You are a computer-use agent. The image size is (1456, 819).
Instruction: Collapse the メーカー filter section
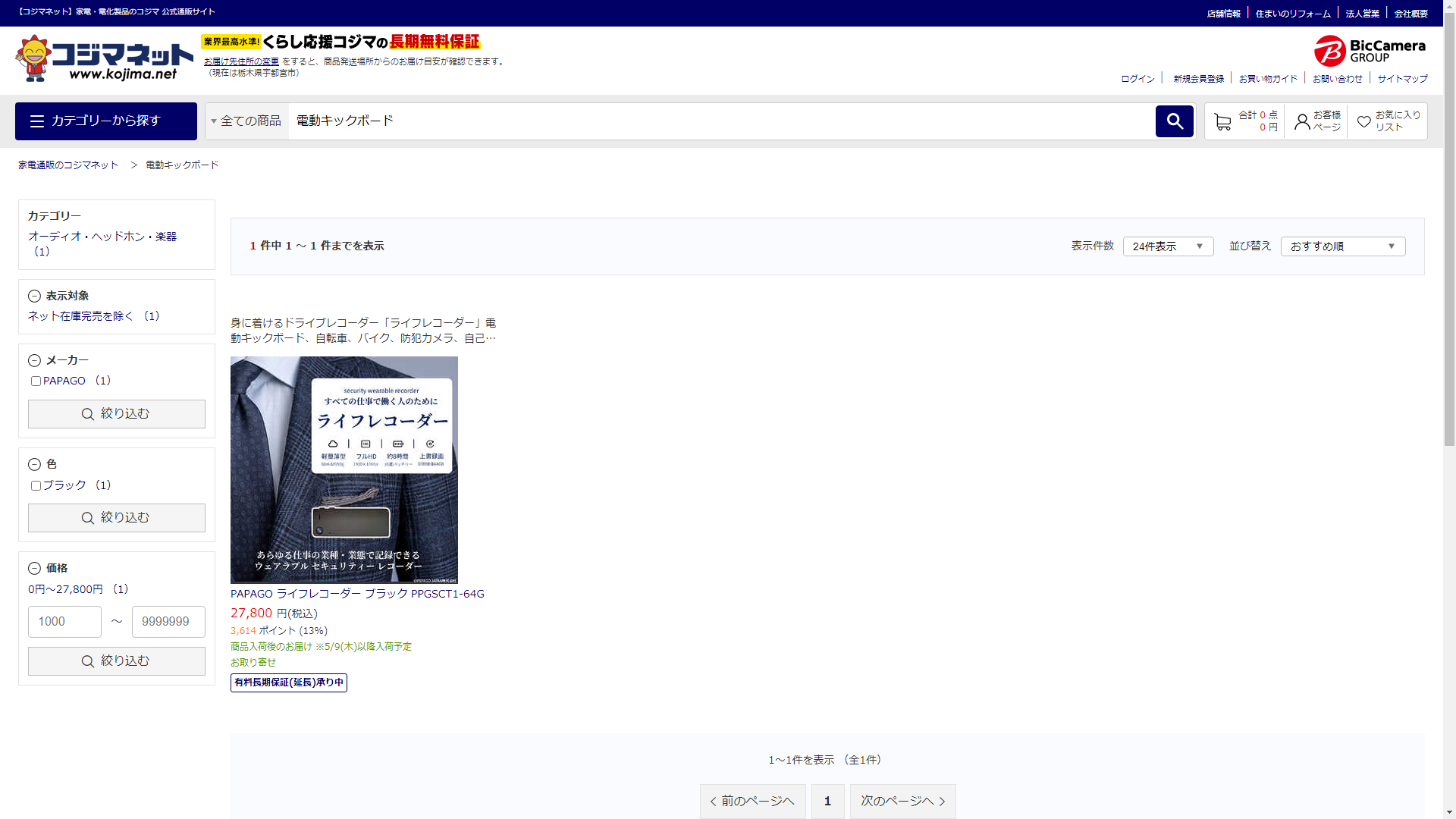click(x=34, y=361)
